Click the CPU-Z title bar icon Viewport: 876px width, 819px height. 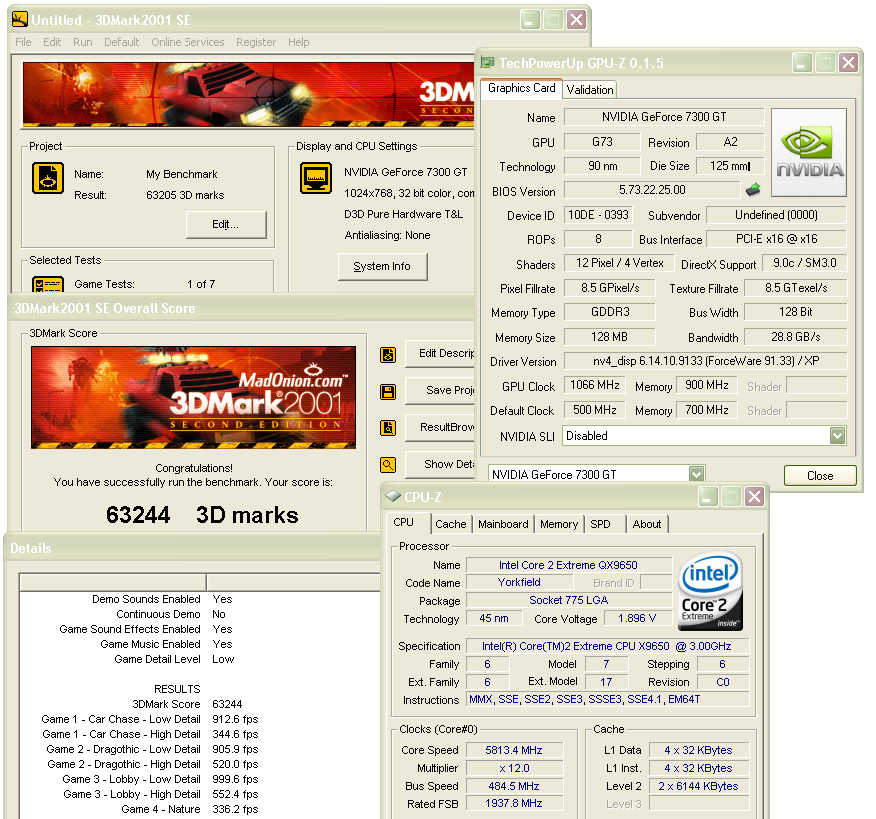393,496
